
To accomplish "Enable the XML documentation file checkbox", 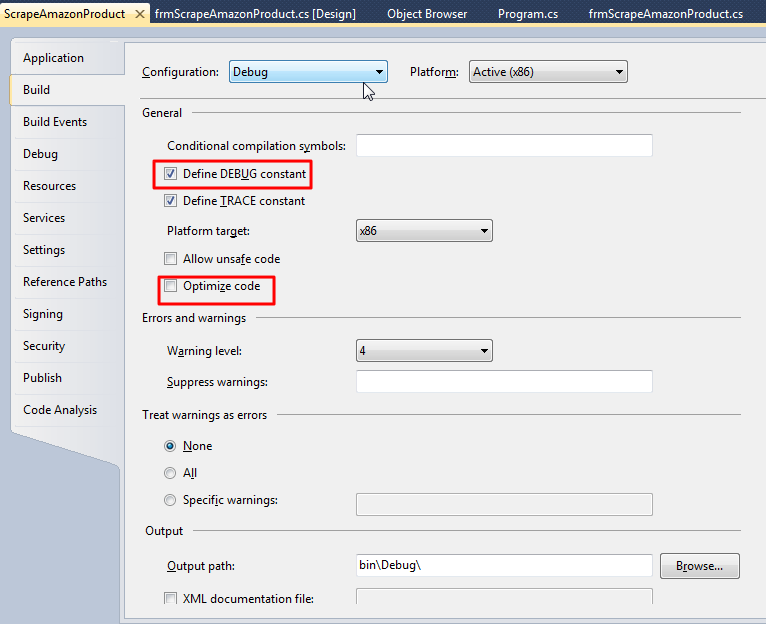I will point(170,598).
